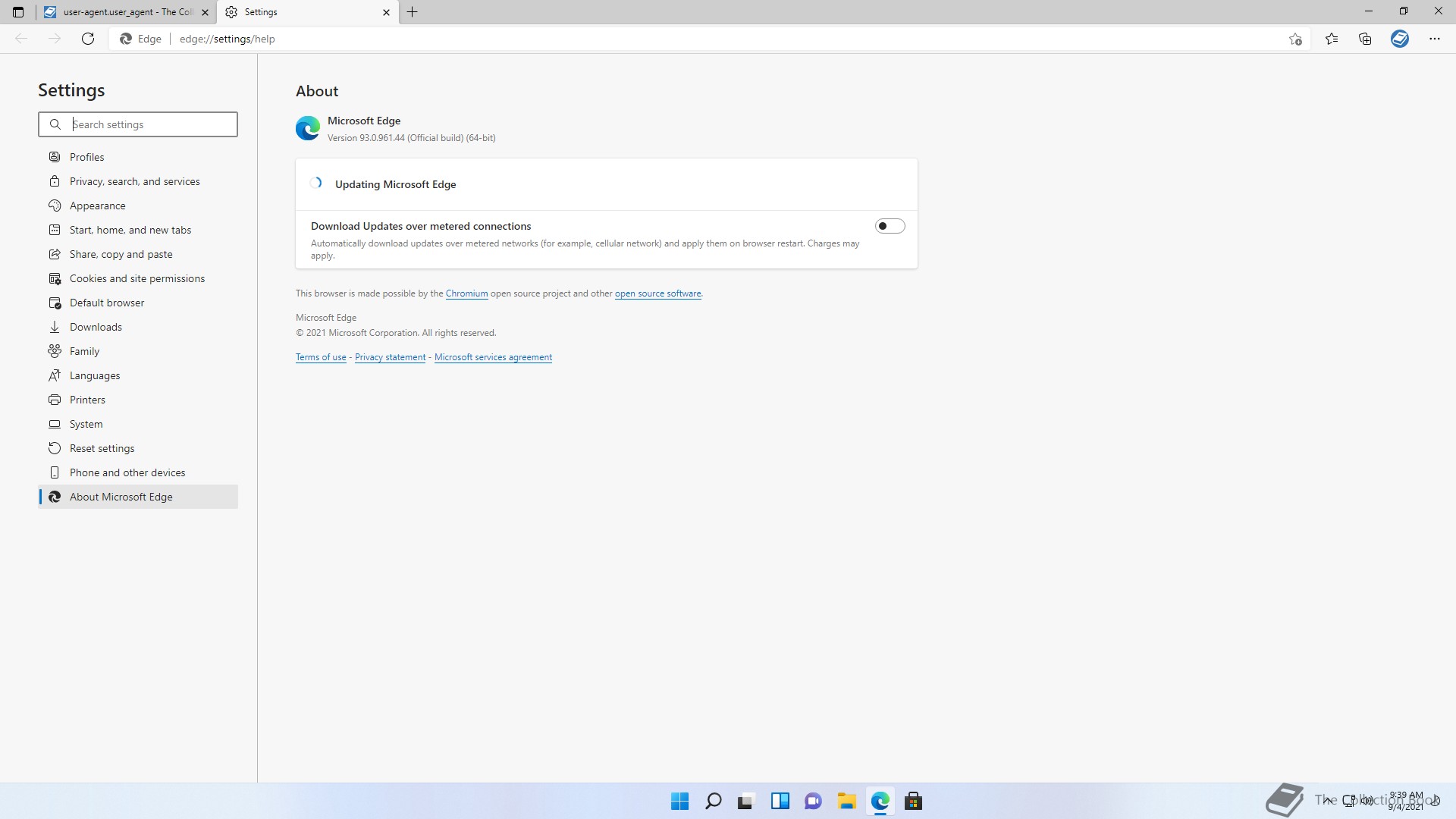Open Share, copy and paste settings

click(138, 254)
